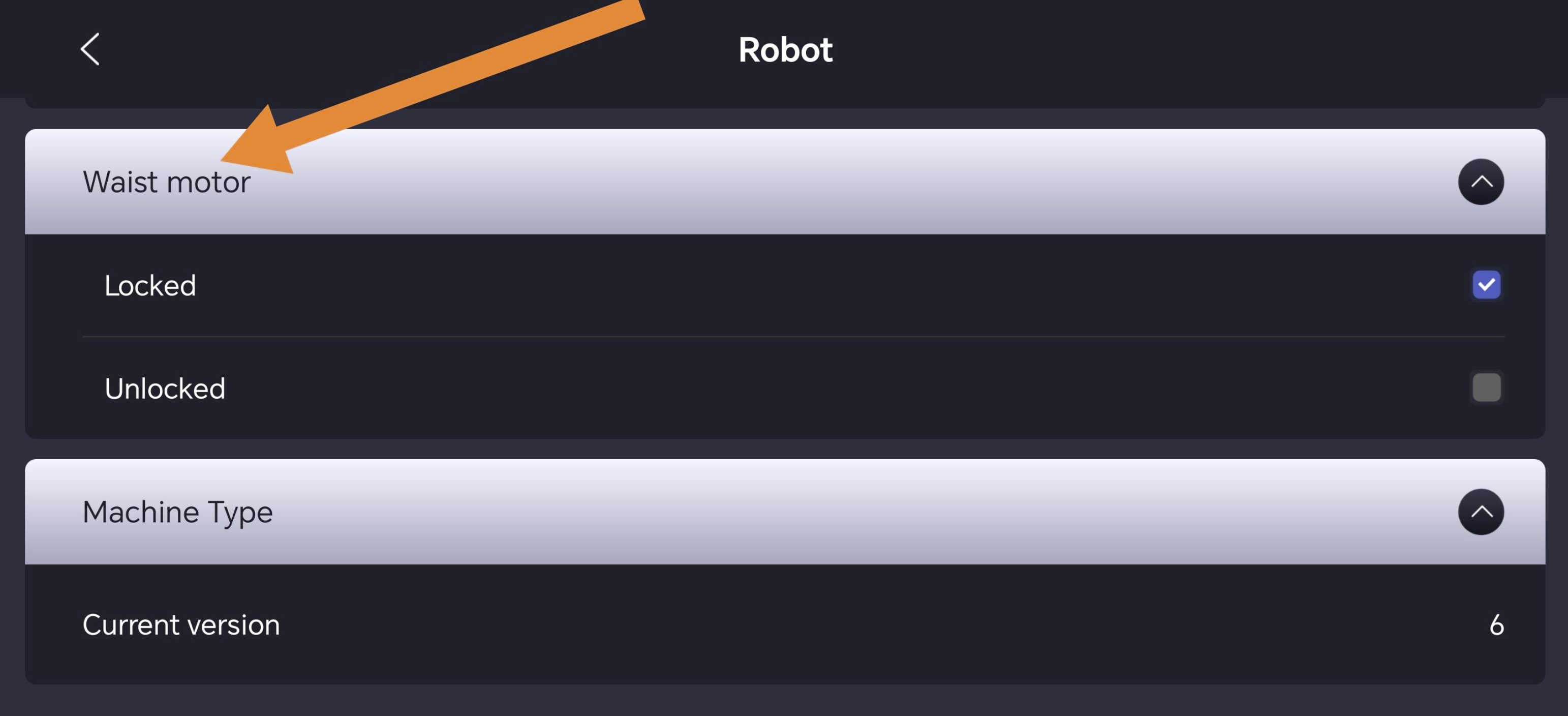Uncheck the blue Locked checkbox

[x=1486, y=284]
